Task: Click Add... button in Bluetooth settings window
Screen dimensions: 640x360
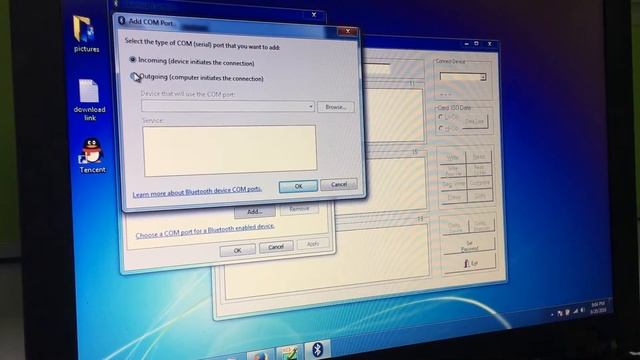Action: [x=255, y=212]
